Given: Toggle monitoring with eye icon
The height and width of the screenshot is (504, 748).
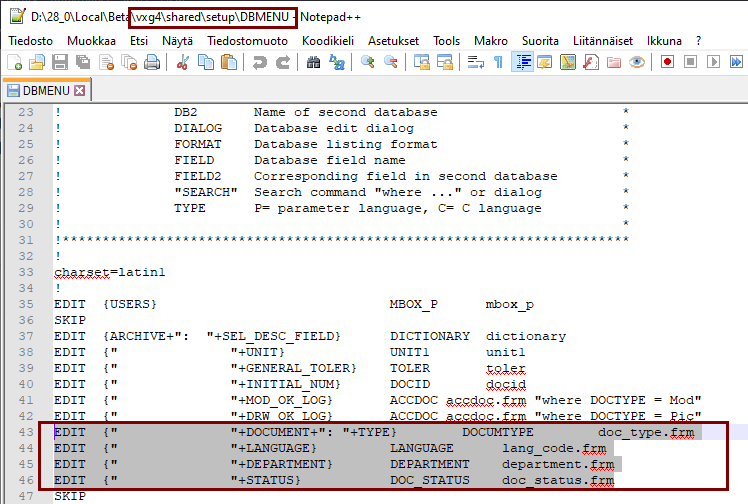Looking at the screenshot, I should 637,62.
